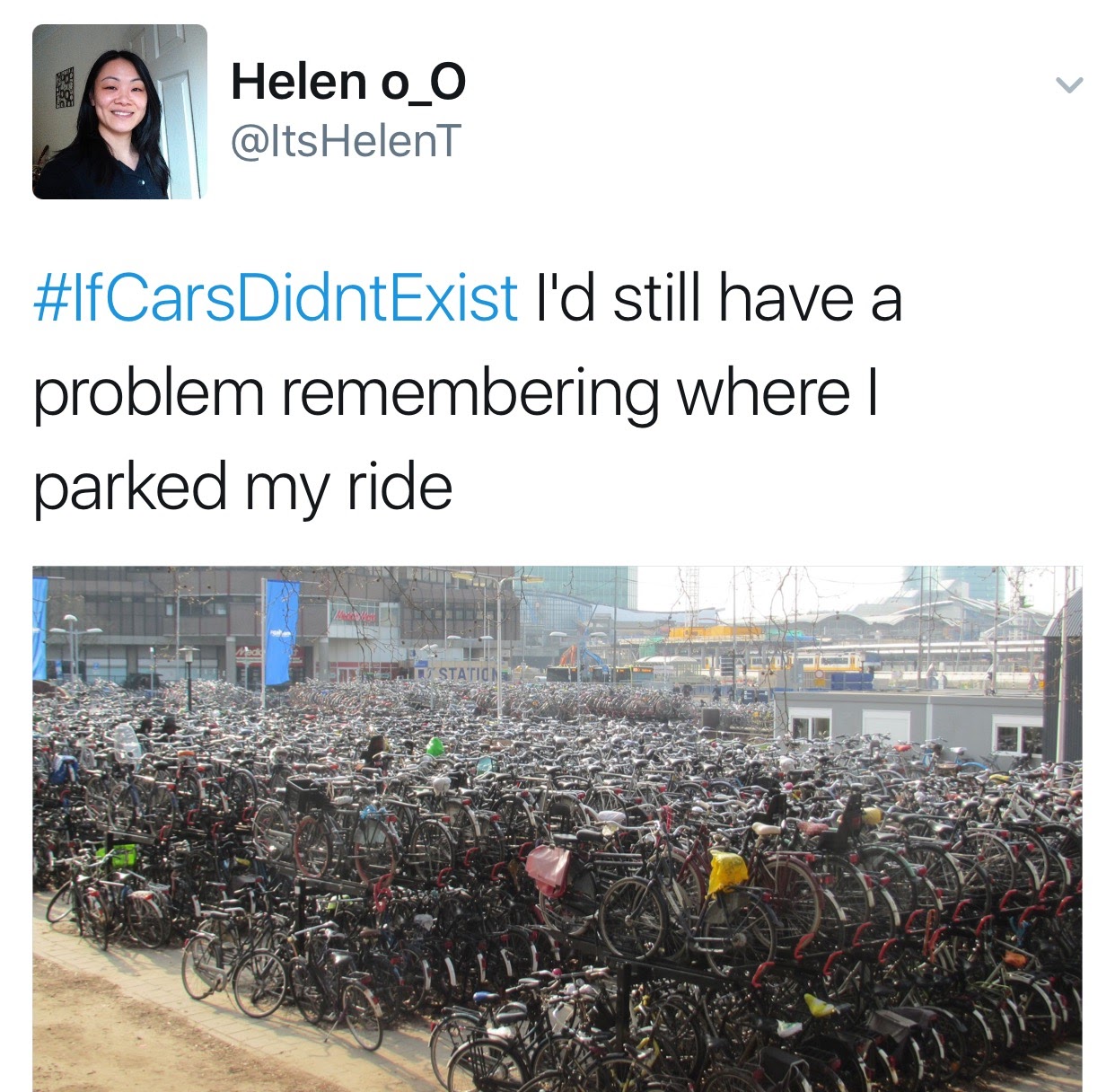Click the pink bag on the bike
This screenshot has width=1115, height=1092.
pyautogui.click(x=549, y=869)
